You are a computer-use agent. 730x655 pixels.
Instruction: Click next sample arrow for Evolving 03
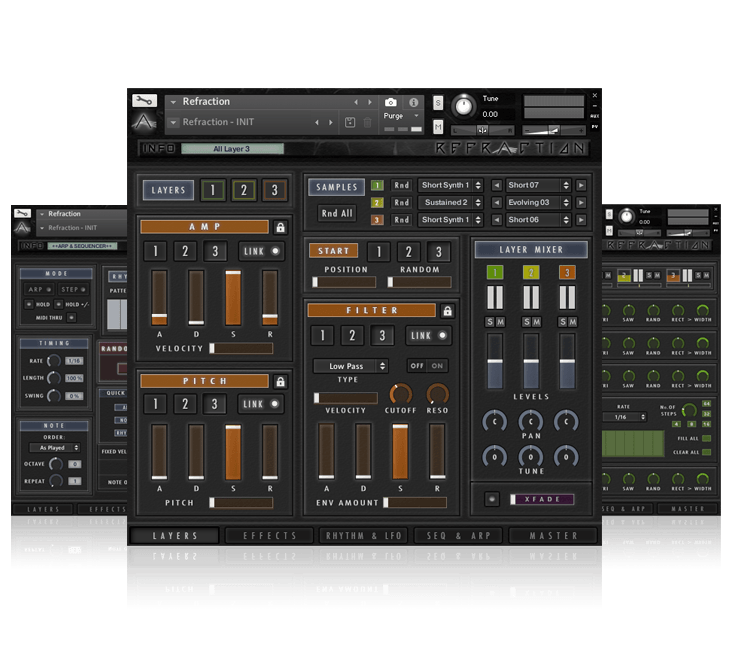pos(581,203)
